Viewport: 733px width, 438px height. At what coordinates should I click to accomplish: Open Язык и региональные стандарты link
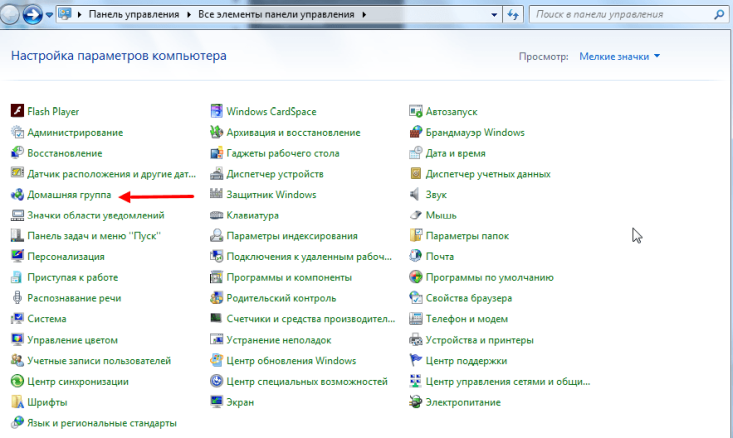click(102, 423)
